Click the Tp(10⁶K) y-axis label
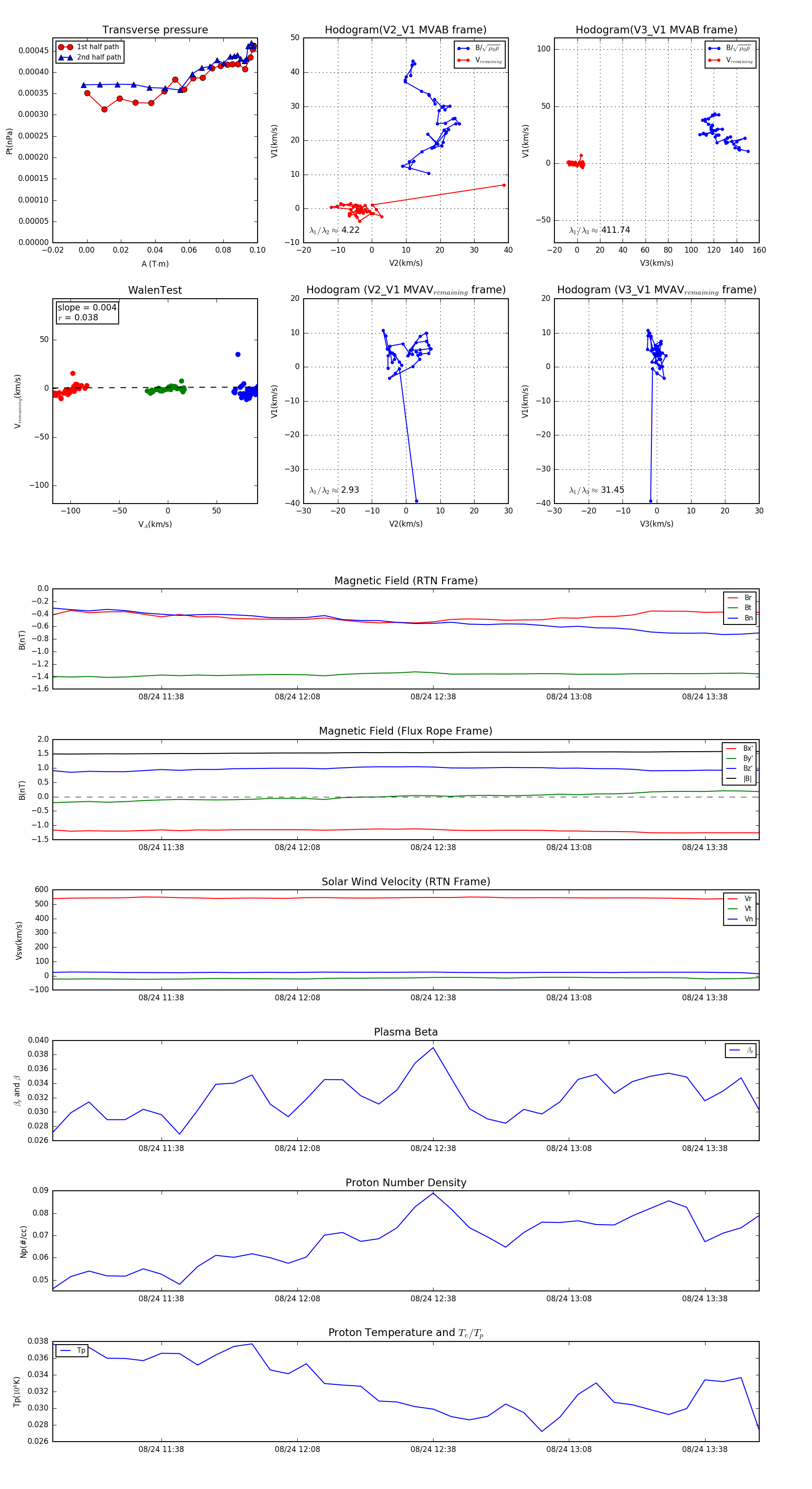This screenshot has height=1489, width=812. (x=17, y=1392)
